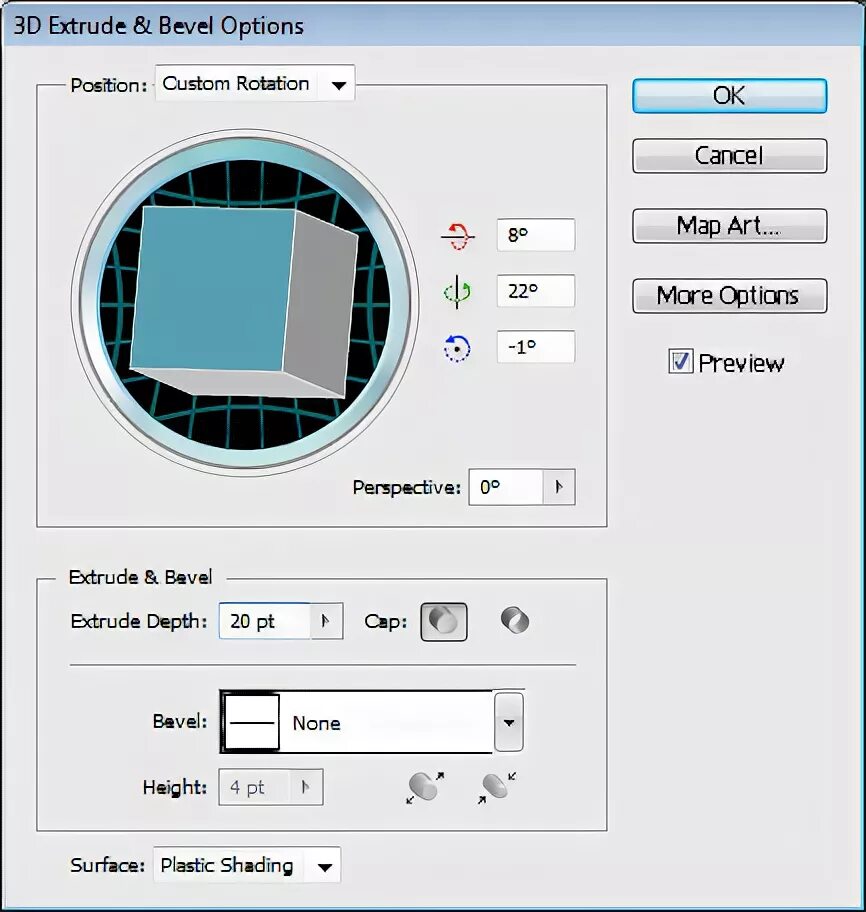This screenshot has height=912, width=866.
Task: Click the bevel None preview thumbnail
Action: point(251,722)
